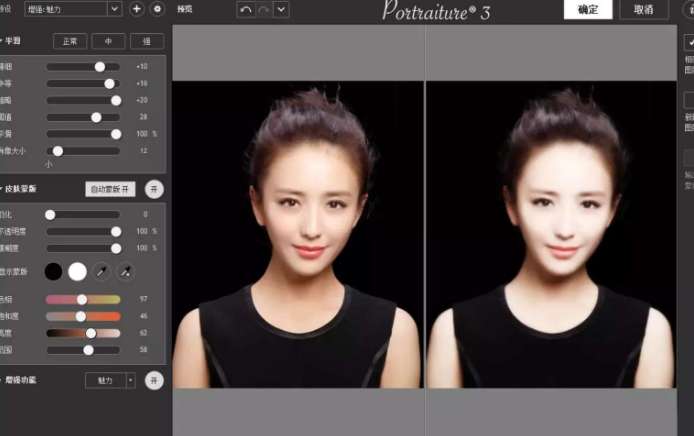Open the undo history chevron dropdown
This screenshot has width=694, height=436.
[281, 10]
